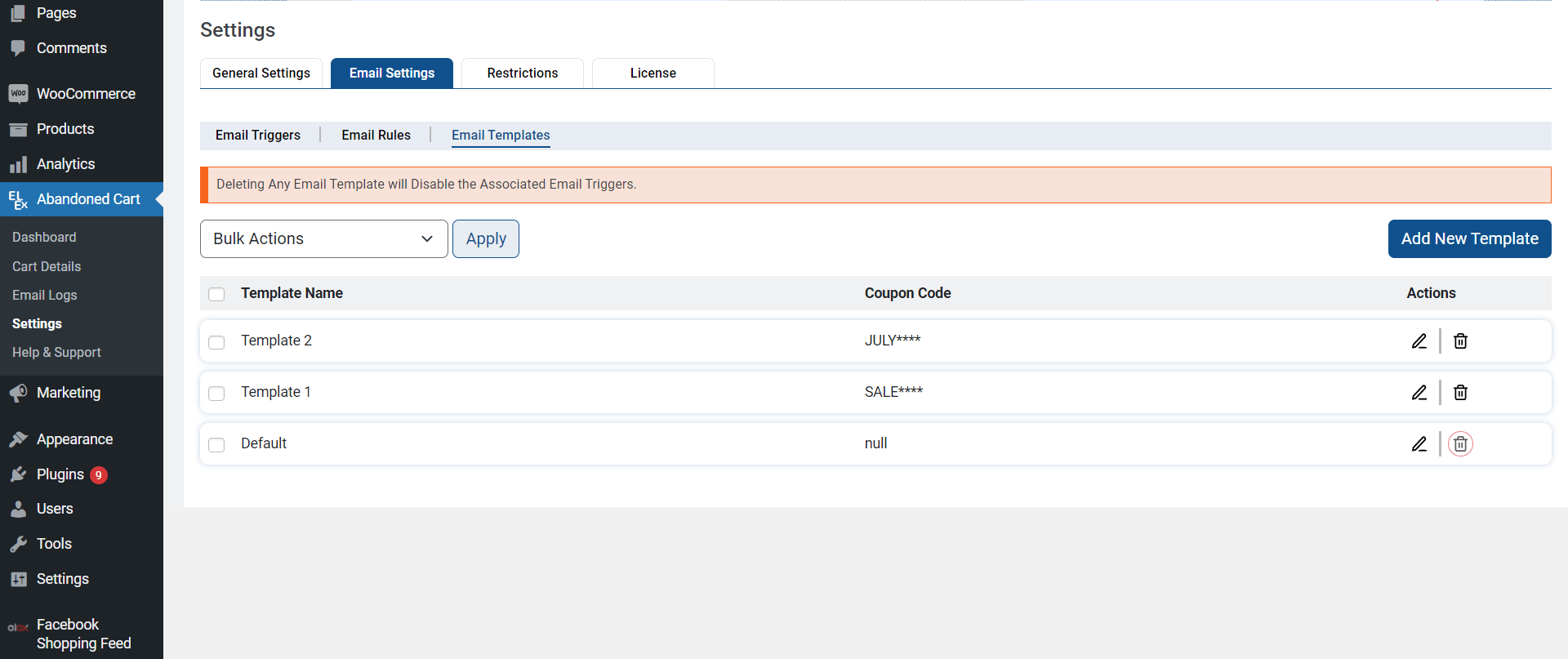This screenshot has width=1568, height=659.
Task: Edit Template 2 with the pencil icon
Action: pos(1419,341)
